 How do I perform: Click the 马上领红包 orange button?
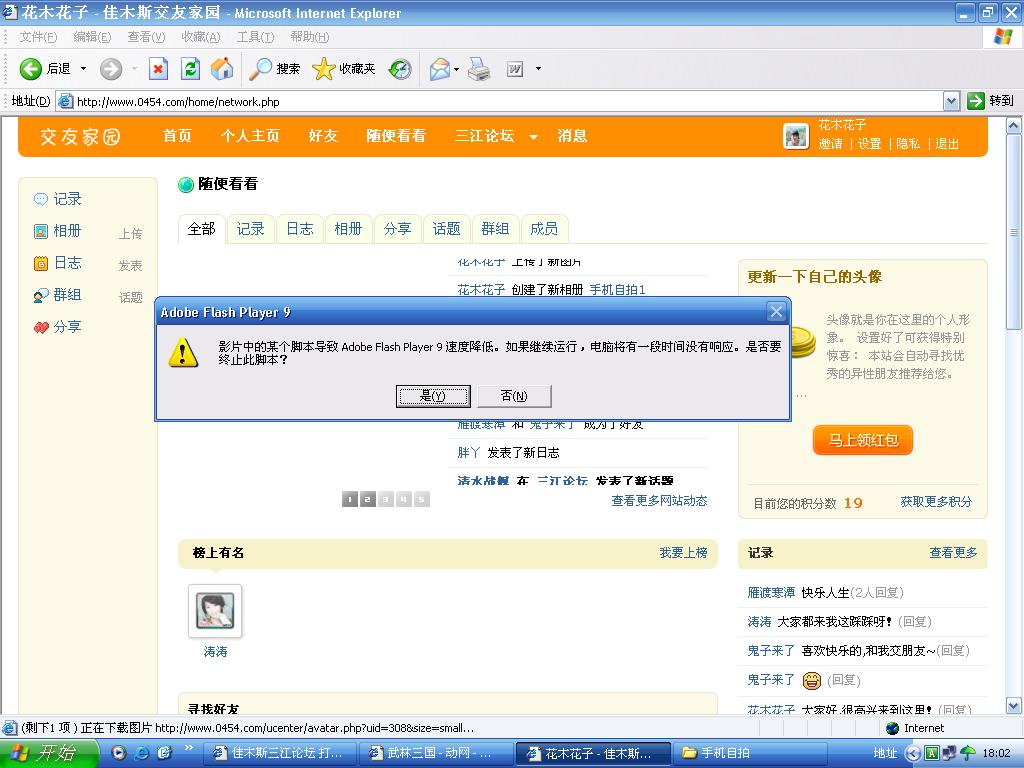click(x=863, y=440)
